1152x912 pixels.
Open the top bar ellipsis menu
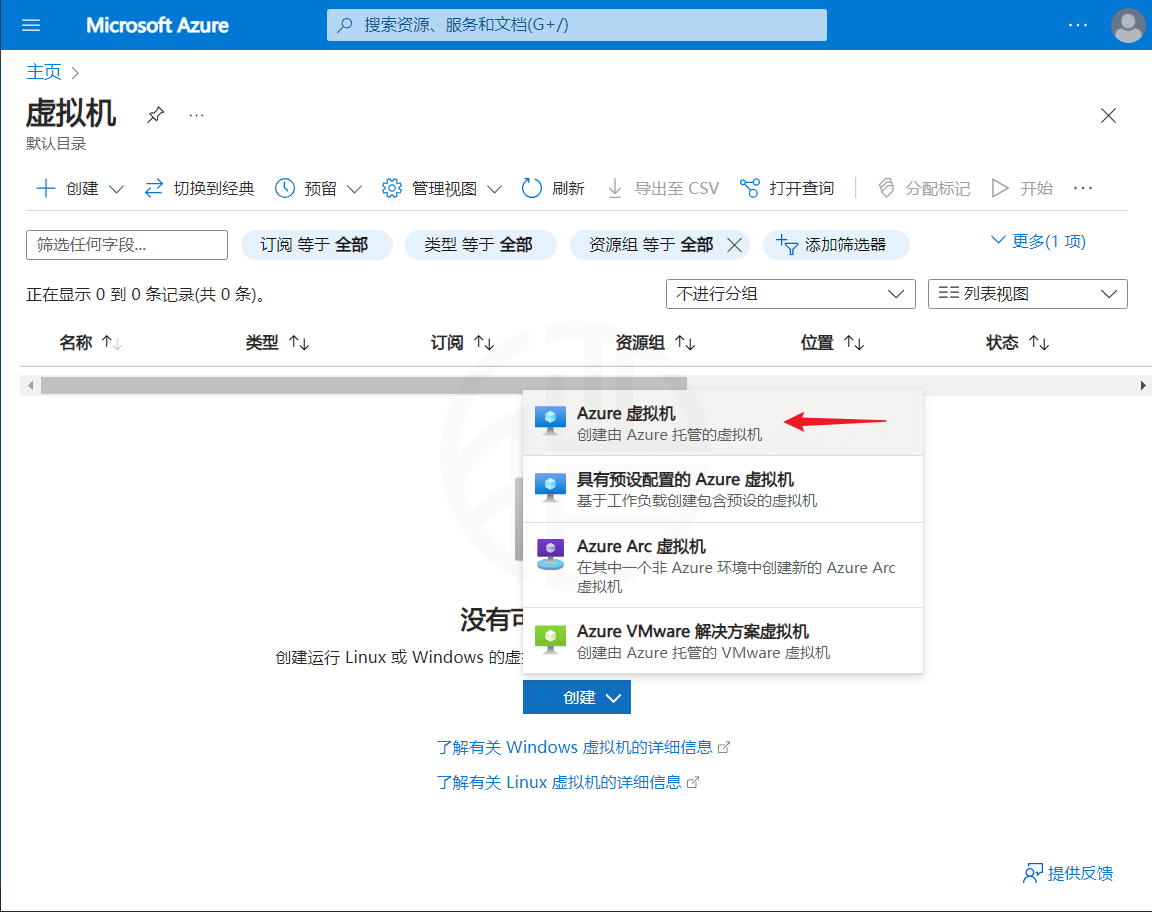click(x=1078, y=26)
